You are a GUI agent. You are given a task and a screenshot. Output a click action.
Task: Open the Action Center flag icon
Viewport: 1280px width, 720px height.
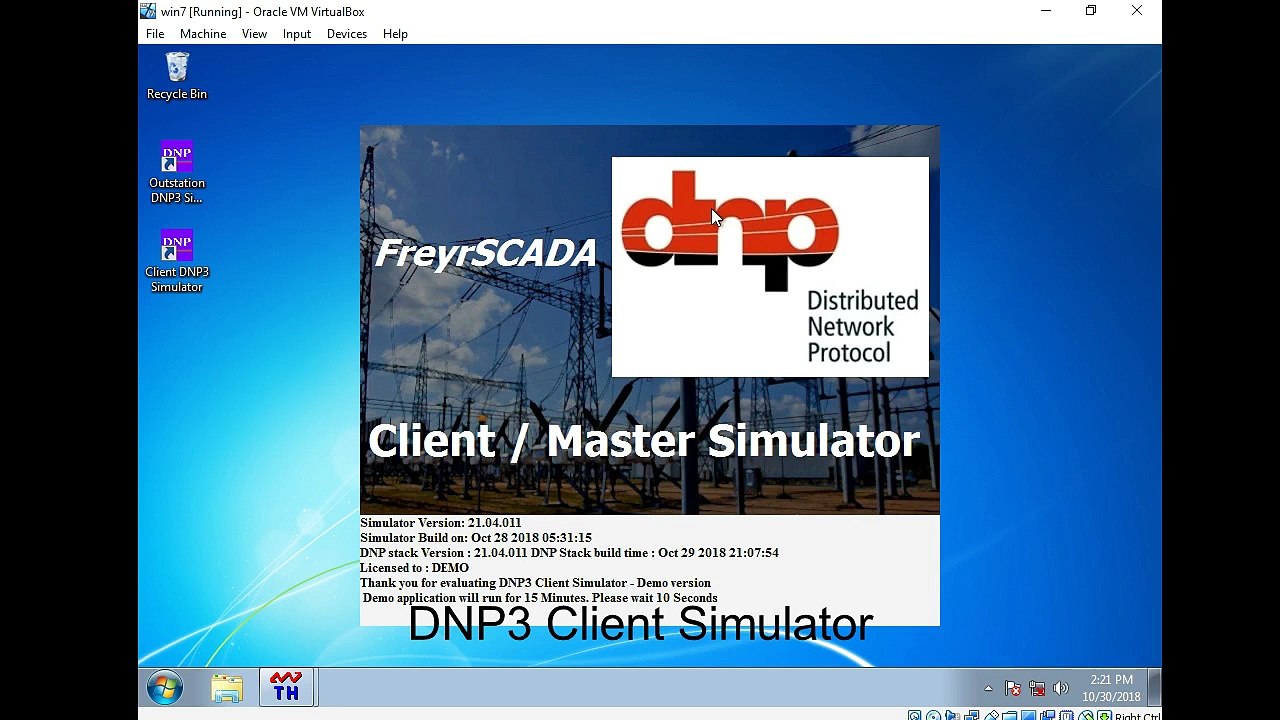pos(1013,688)
